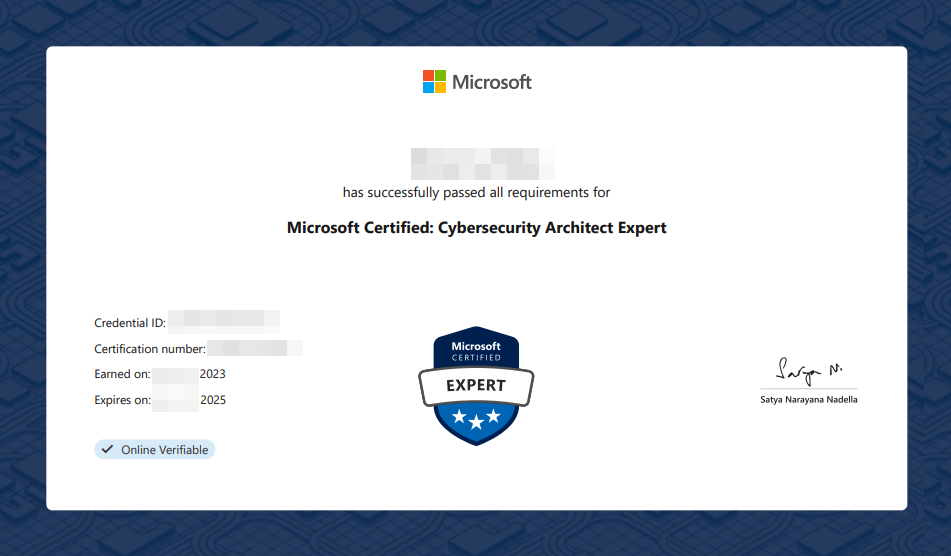951x556 pixels.
Task: Click the EXPERT banner on the badge
Action: pyautogui.click(x=476, y=385)
